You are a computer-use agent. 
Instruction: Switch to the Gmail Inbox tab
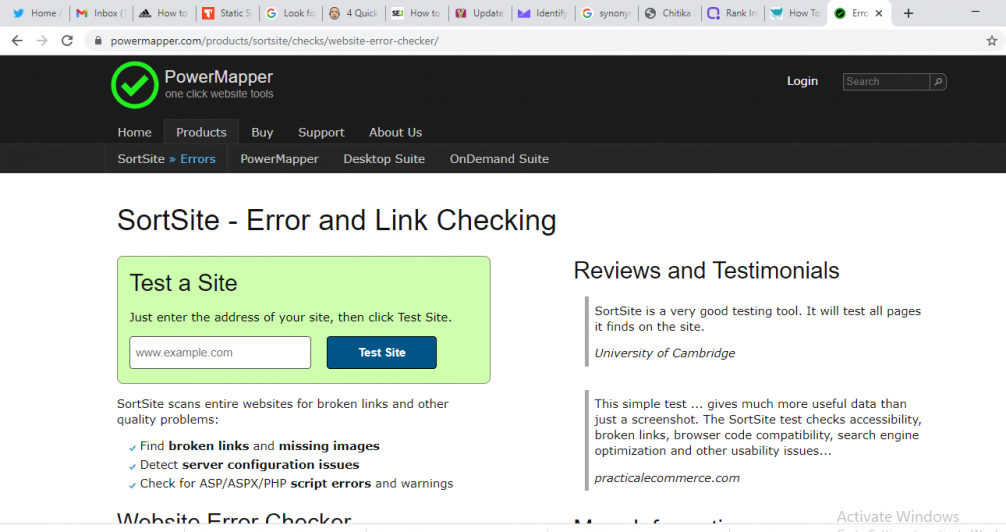tap(99, 13)
